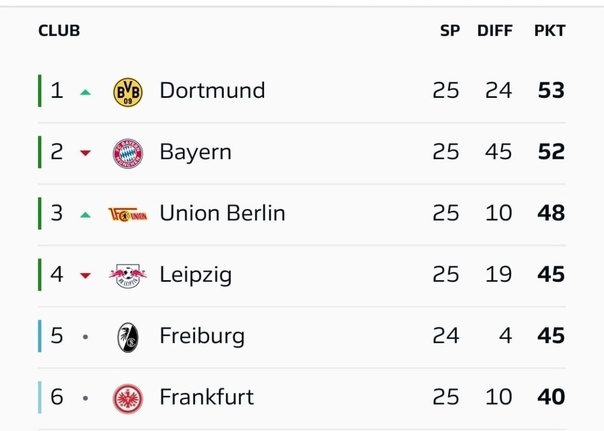Click the SC Freiburg club crest
Screen dimensions: 604x431
[x=128, y=336]
